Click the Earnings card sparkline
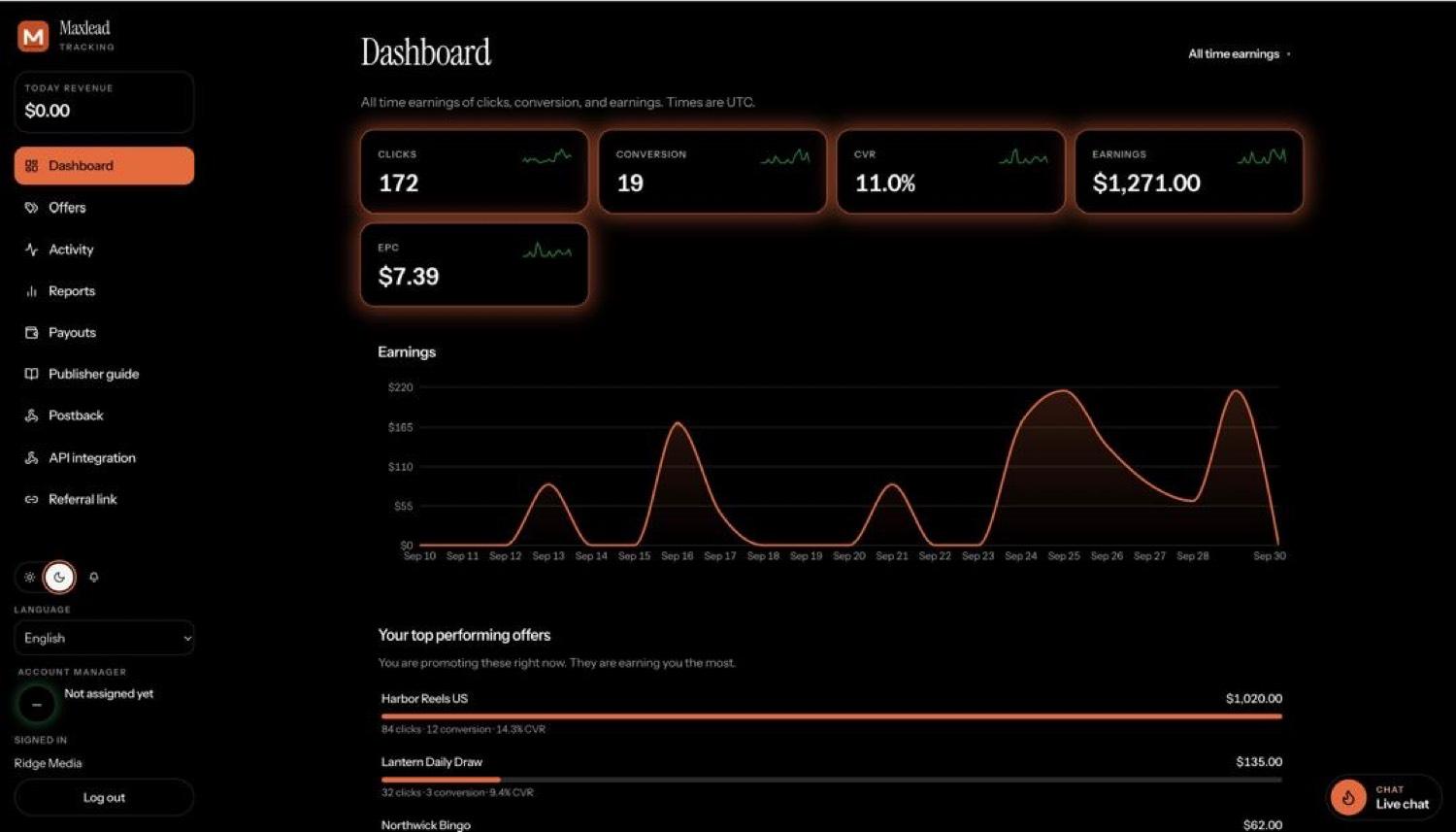Image resolution: width=1456 pixels, height=832 pixels. coord(1262,156)
